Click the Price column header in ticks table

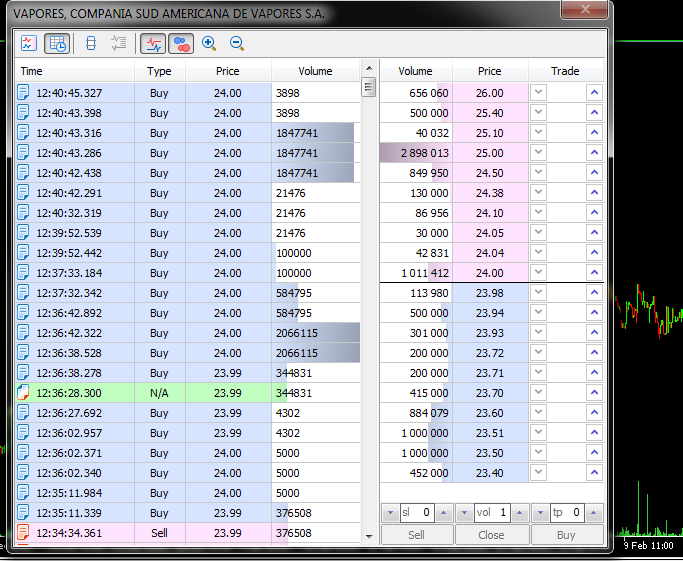click(x=227, y=71)
